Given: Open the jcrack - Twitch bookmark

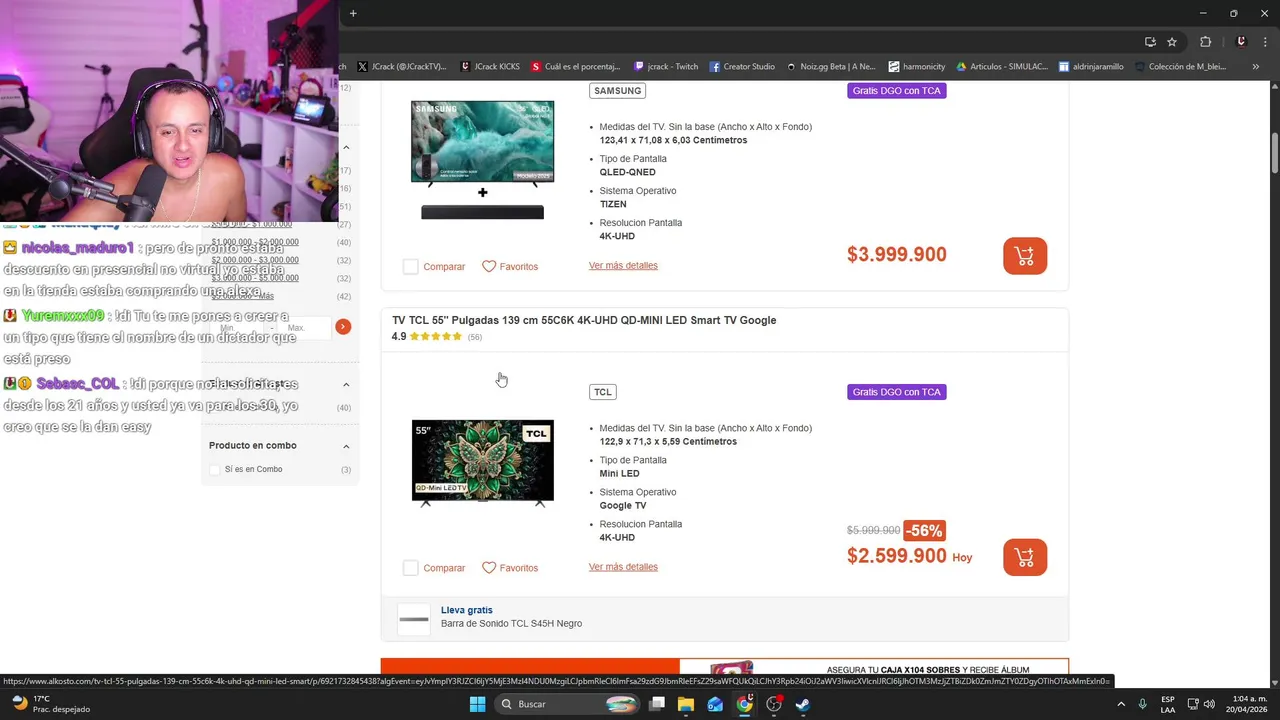Looking at the screenshot, I should 666,67.
